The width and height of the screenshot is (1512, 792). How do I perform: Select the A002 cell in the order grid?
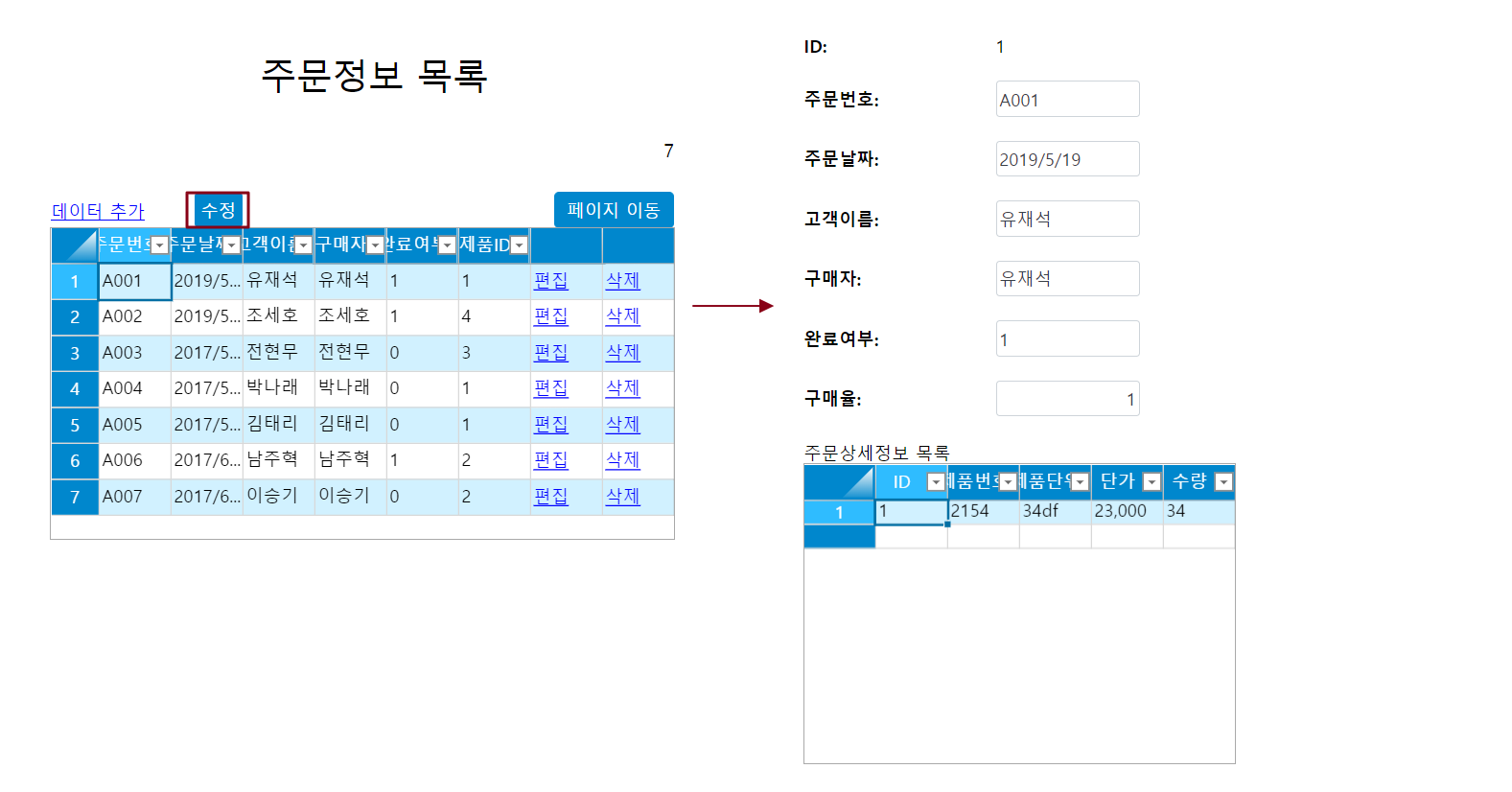134,316
